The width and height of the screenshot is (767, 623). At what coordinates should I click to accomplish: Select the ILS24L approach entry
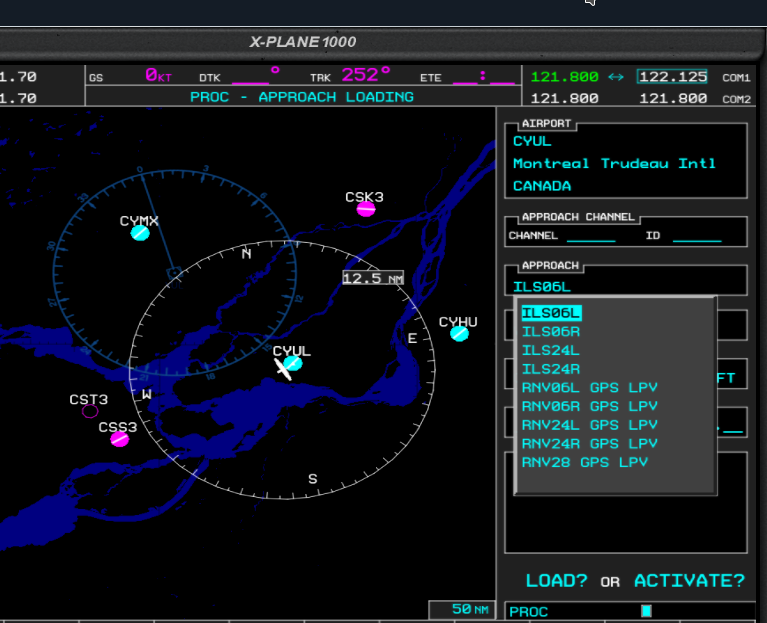point(551,351)
